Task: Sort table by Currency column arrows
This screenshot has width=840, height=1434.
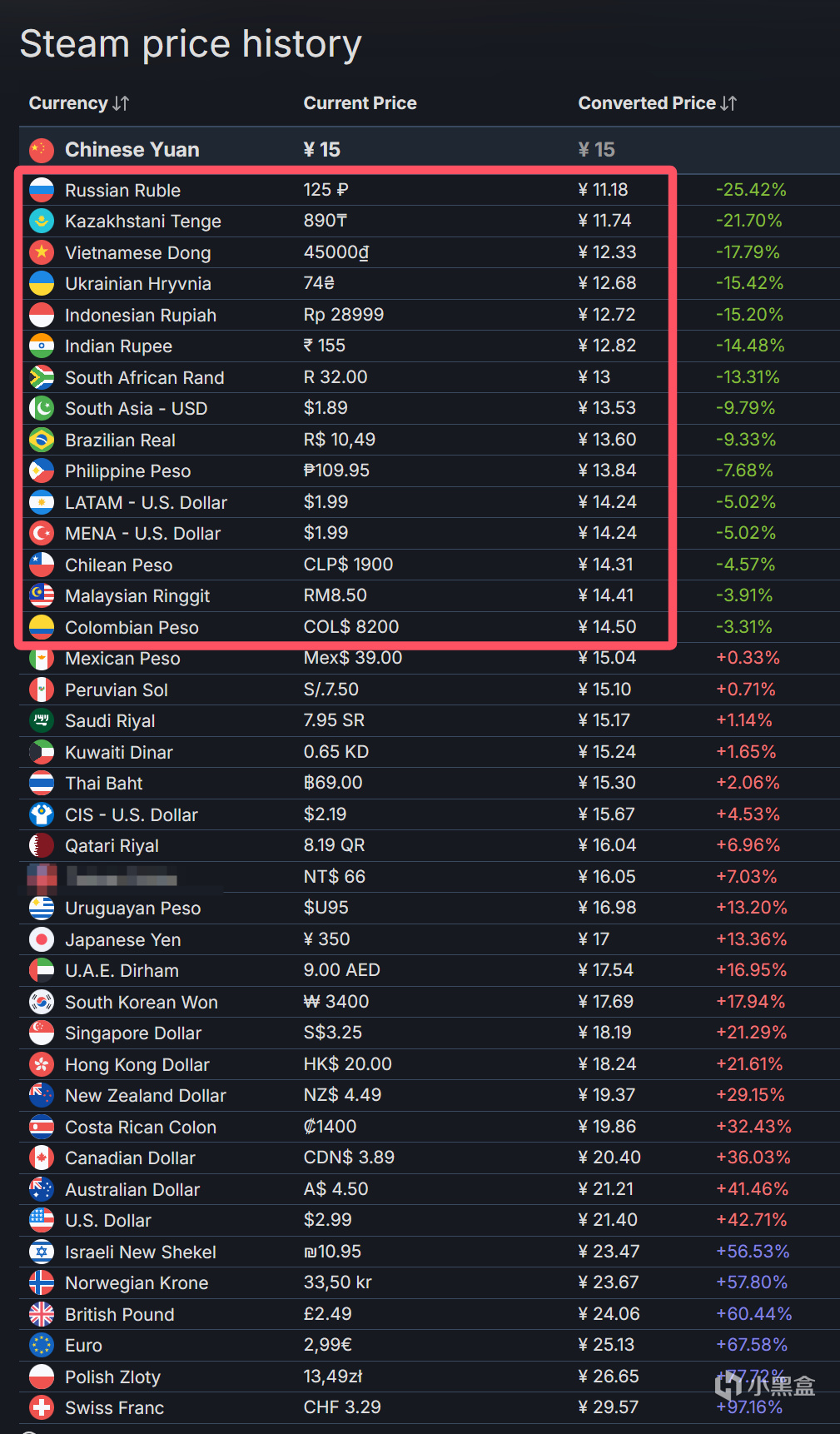Action: [121, 103]
